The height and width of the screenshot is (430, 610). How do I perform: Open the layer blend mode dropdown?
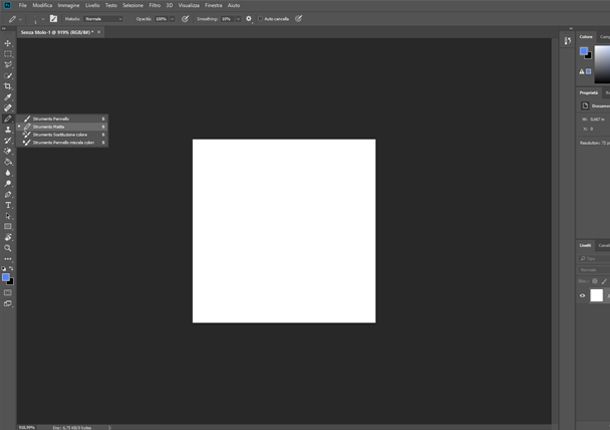[594, 270]
